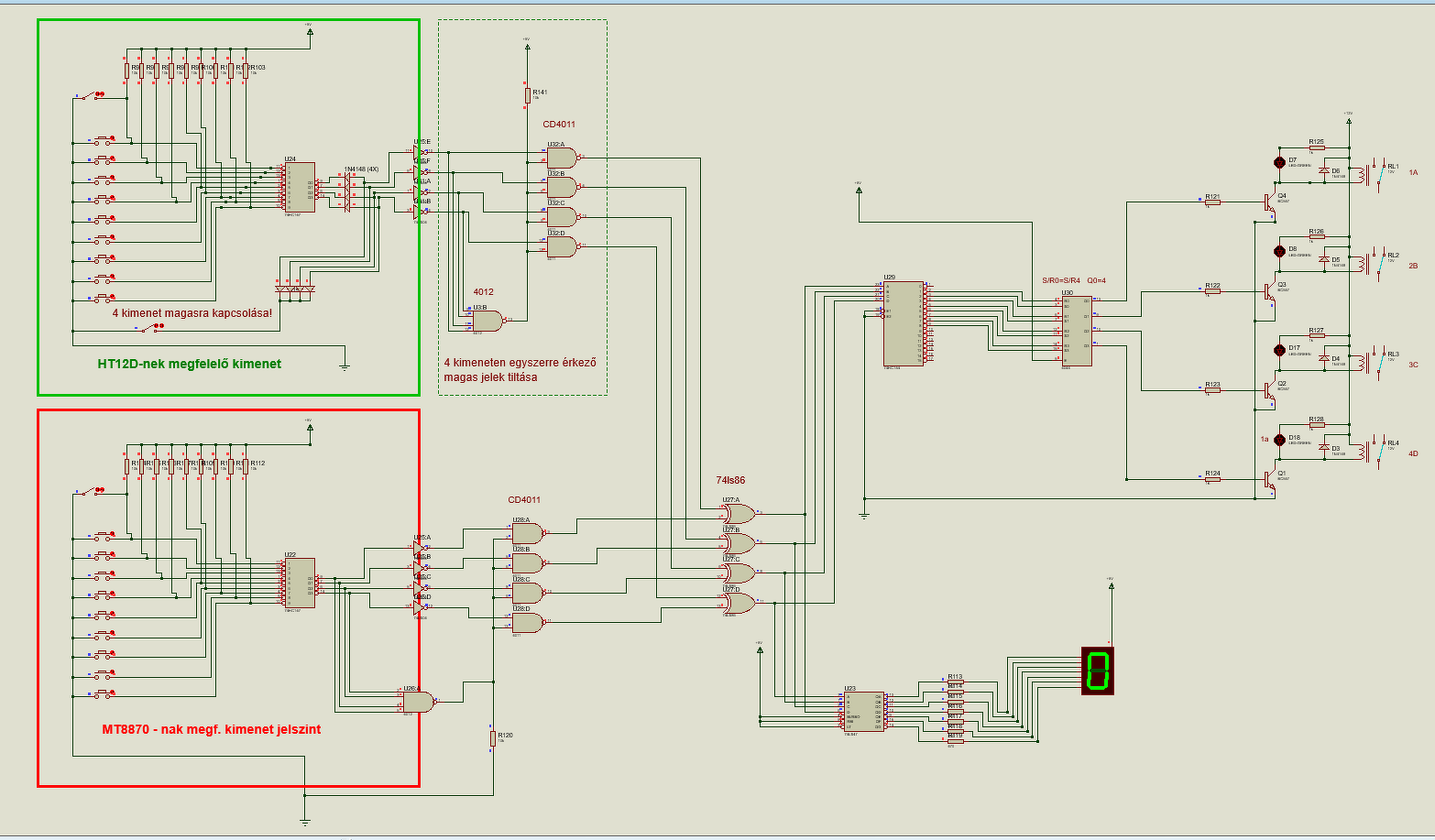Image resolution: width=1435 pixels, height=840 pixels.
Task: Click the U23 display decoder chip
Action: tap(863, 712)
